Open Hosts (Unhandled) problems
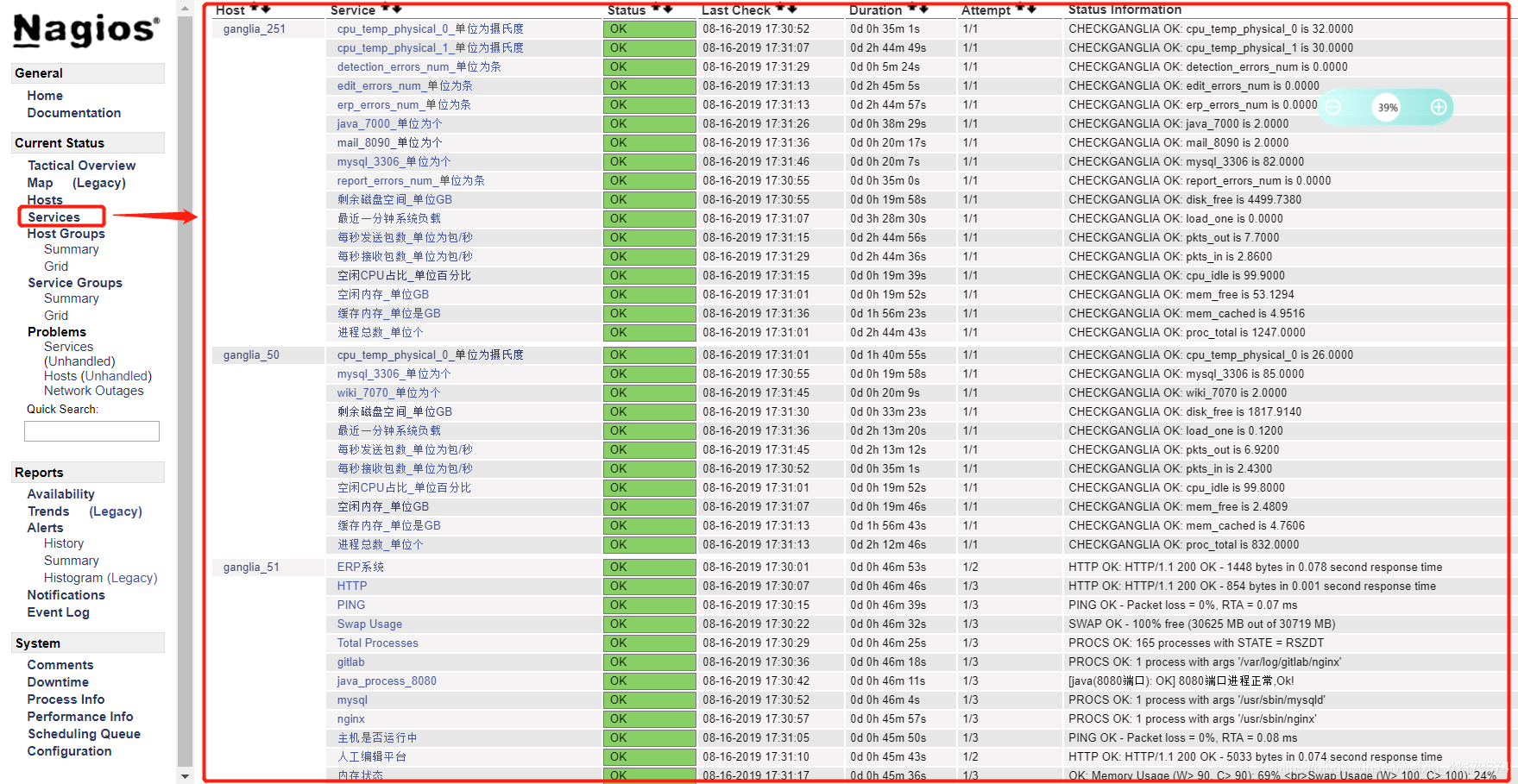The width and height of the screenshot is (1518, 784). [98, 376]
